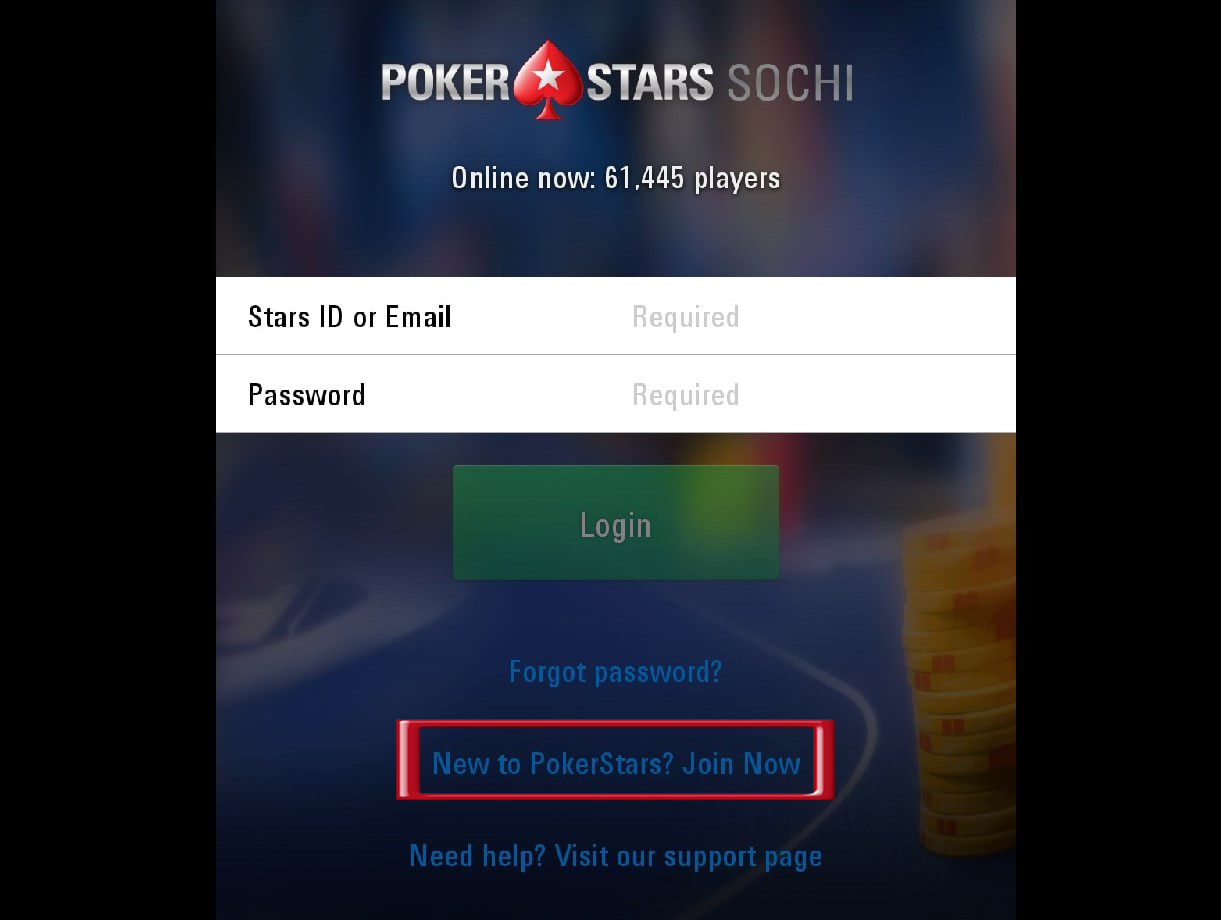Viewport: 1221px width, 920px height.
Task: Focus the Password input field
Action: pyautogui.click(x=616, y=394)
